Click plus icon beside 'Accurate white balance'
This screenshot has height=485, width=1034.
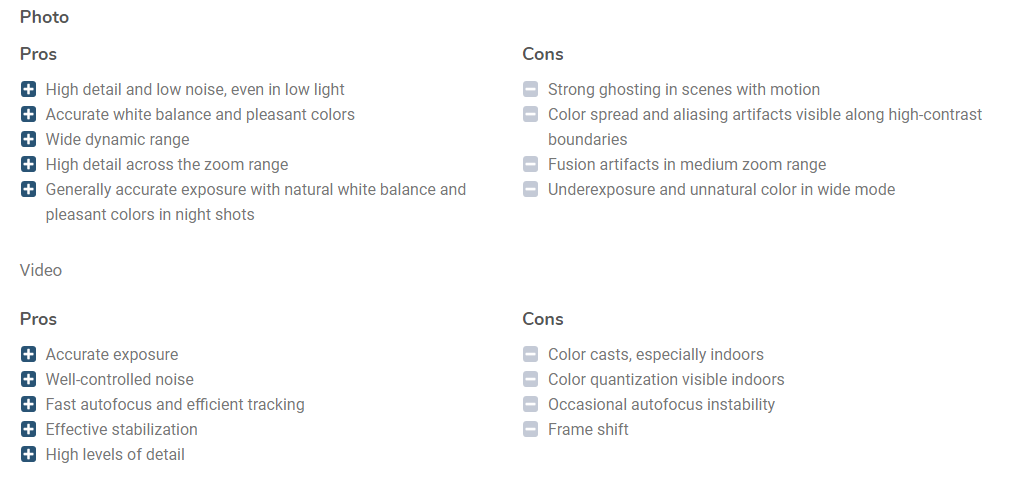point(28,114)
